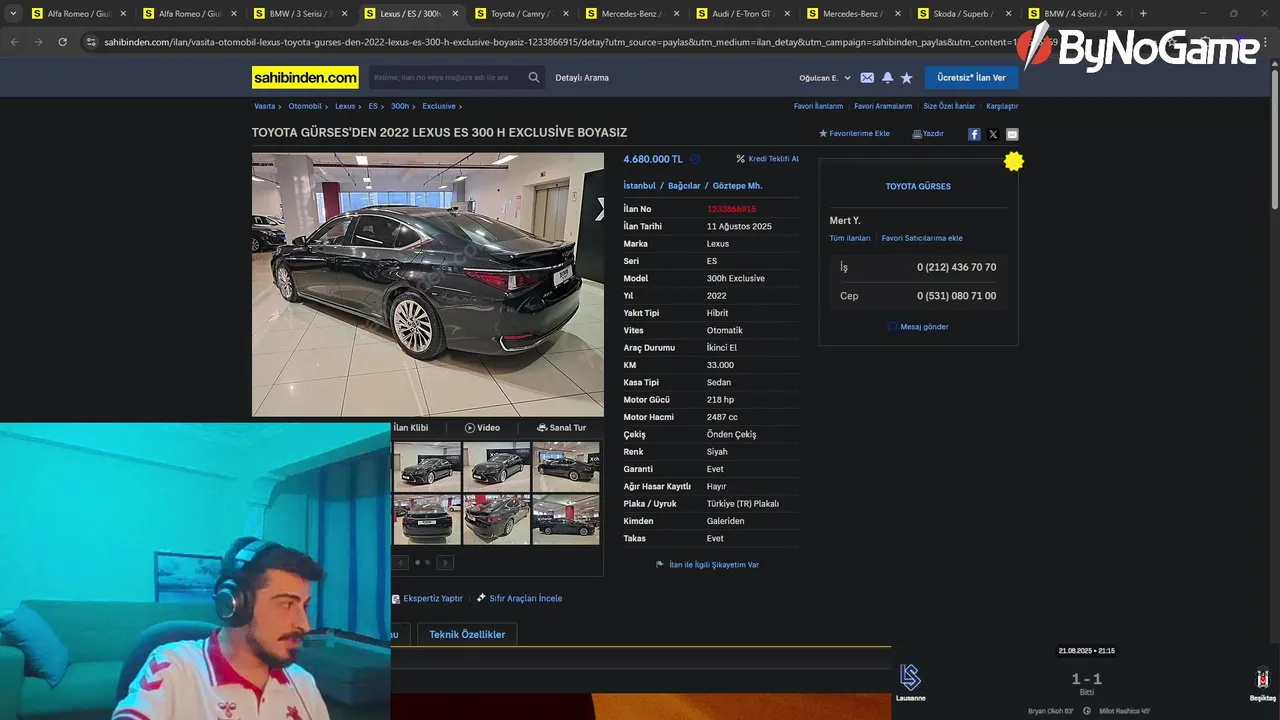Close the Toyota / Camry tab
The width and height of the screenshot is (1280, 720).
pyautogui.click(x=566, y=14)
